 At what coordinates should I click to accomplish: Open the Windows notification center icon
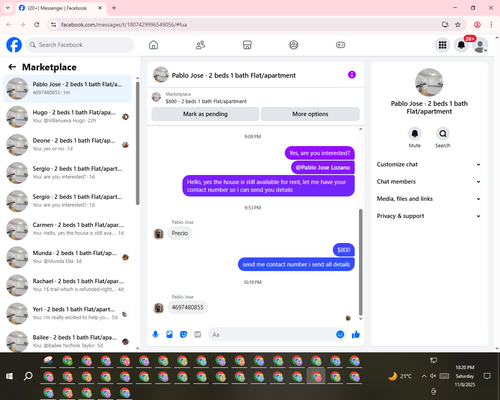coord(487,376)
